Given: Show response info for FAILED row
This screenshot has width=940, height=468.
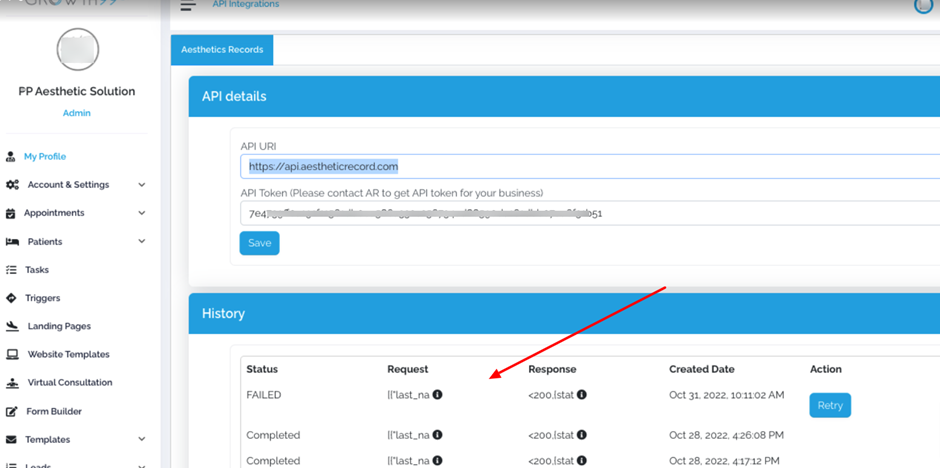Looking at the screenshot, I should [582, 395].
